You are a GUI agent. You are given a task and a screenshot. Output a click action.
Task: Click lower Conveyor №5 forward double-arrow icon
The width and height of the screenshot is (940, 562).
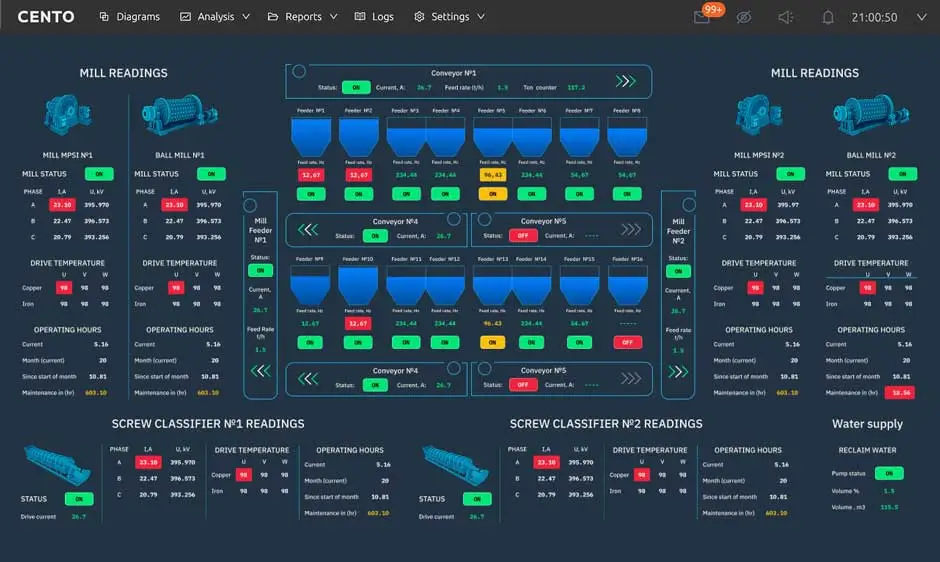(631, 378)
